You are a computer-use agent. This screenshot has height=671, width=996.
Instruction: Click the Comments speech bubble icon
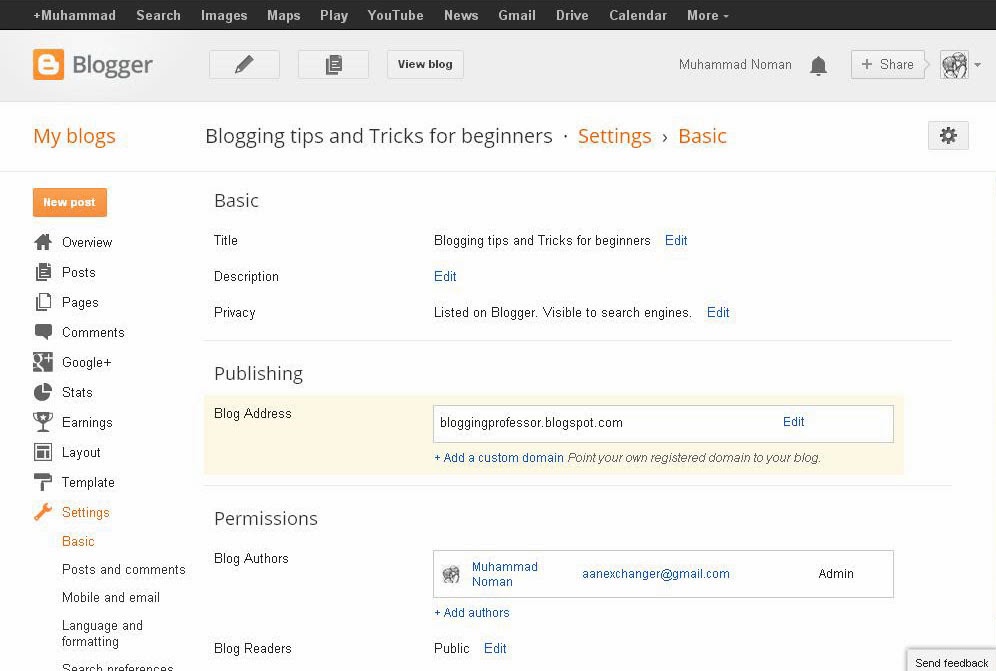pyautogui.click(x=43, y=332)
